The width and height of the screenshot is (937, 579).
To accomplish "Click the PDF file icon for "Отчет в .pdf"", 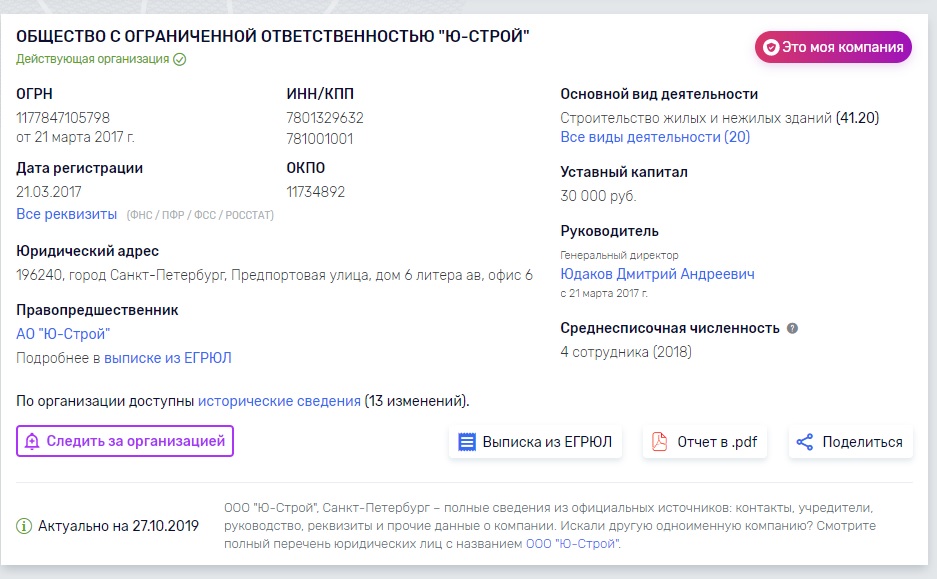I will 660,442.
